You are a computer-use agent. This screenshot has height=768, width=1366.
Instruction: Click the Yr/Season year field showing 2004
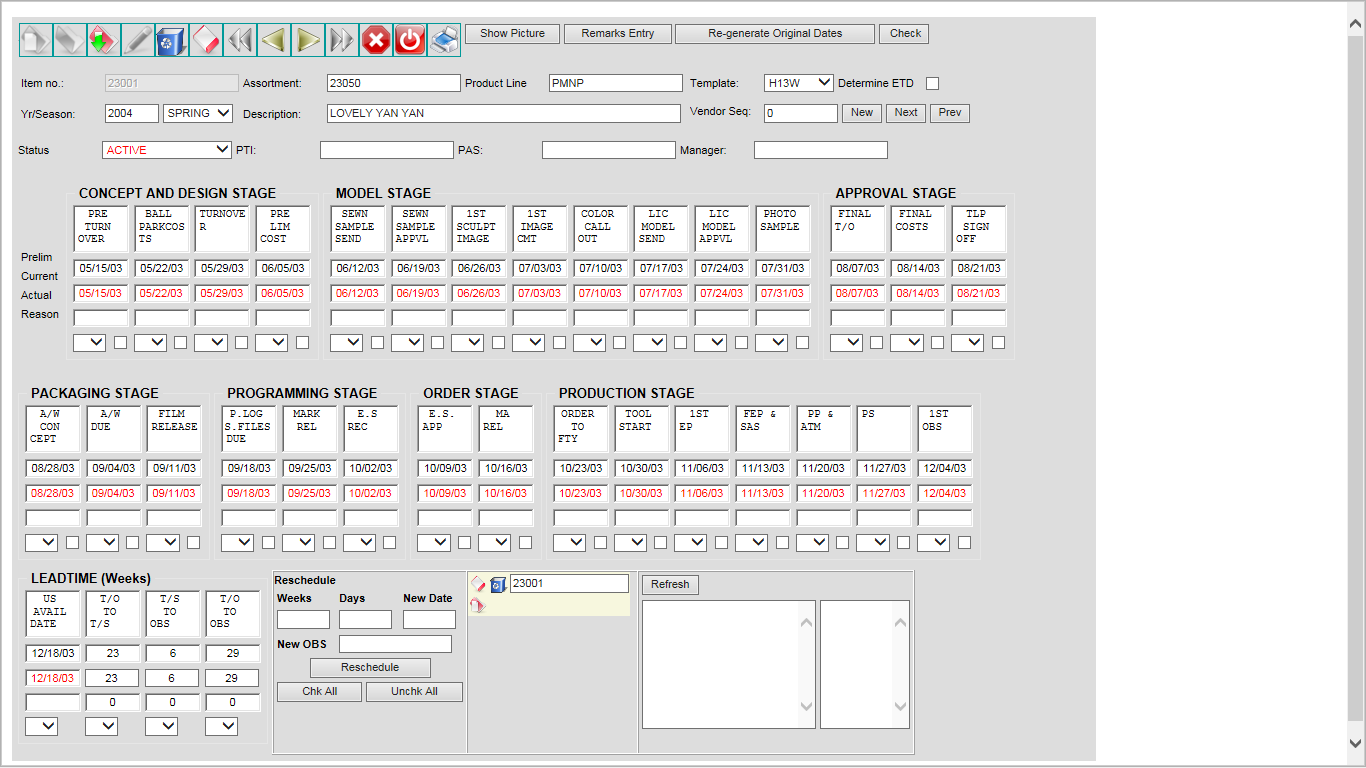tap(131, 114)
